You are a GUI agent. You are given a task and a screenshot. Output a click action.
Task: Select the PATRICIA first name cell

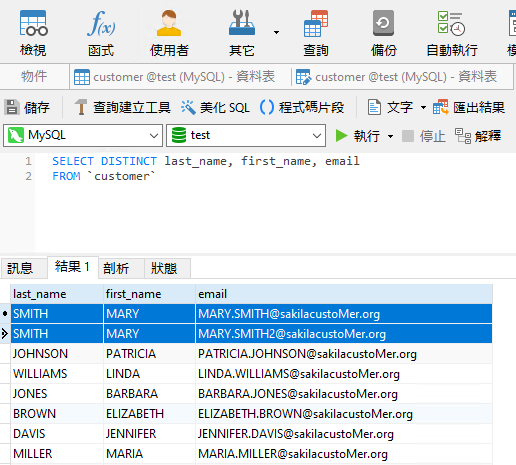149,354
